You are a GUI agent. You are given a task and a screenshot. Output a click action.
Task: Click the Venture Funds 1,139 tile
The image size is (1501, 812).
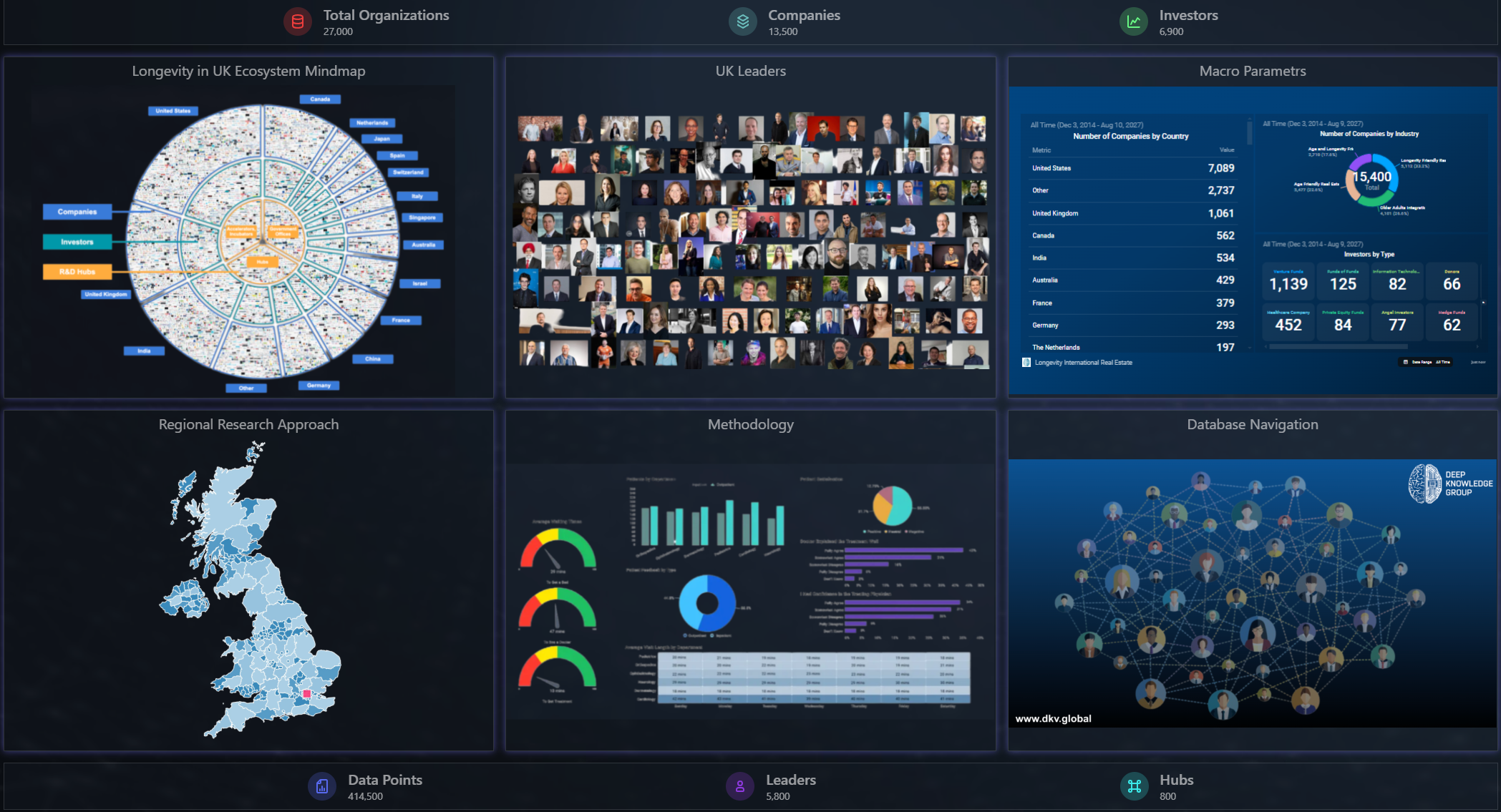tap(1288, 281)
